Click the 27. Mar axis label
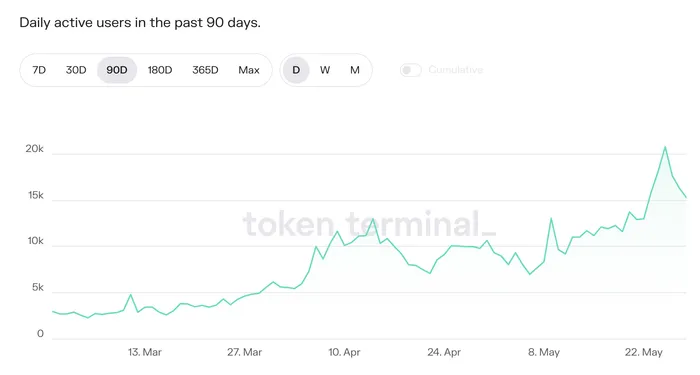 click(244, 352)
